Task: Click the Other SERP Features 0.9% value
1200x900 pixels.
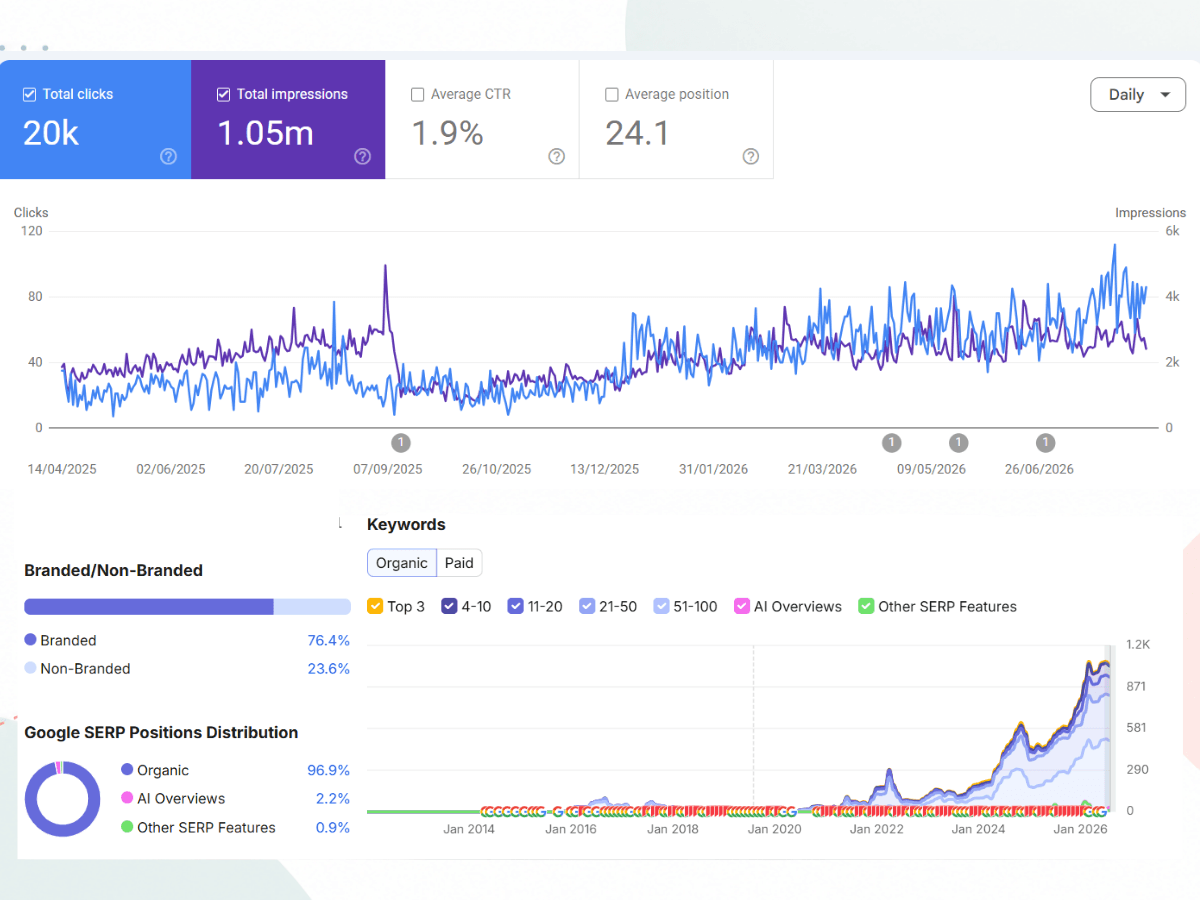Action: point(333,827)
